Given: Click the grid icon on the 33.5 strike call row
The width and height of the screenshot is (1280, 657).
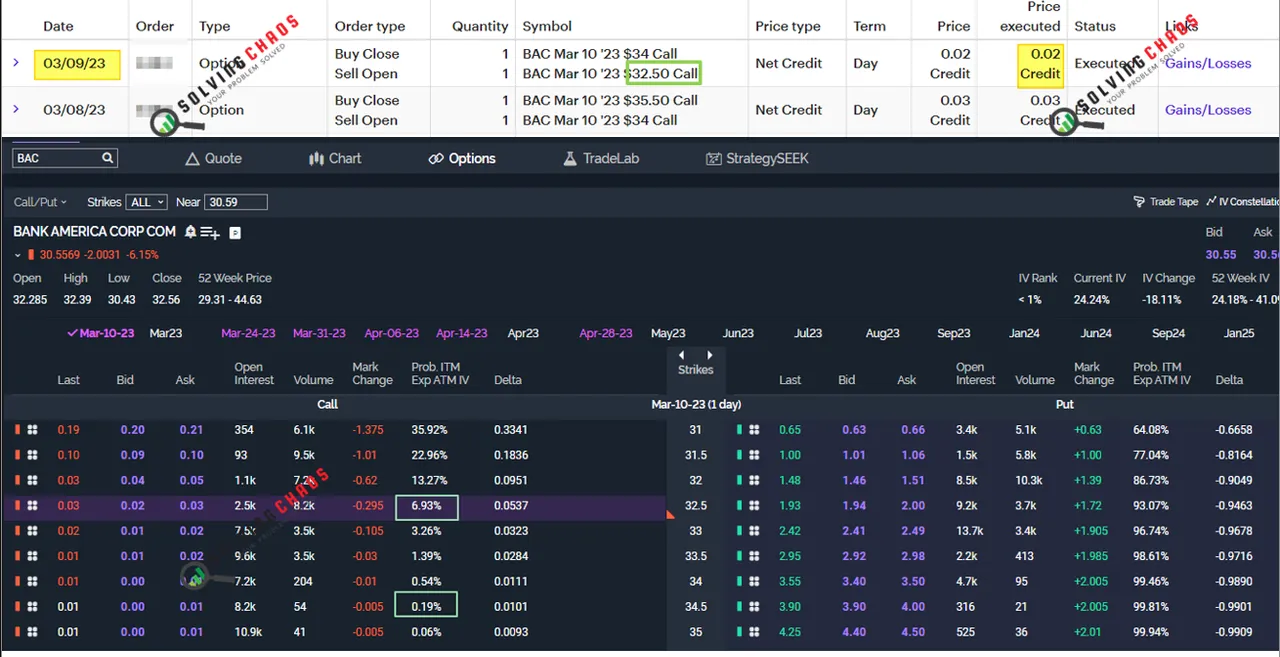Looking at the screenshot, I should (32, 556).
